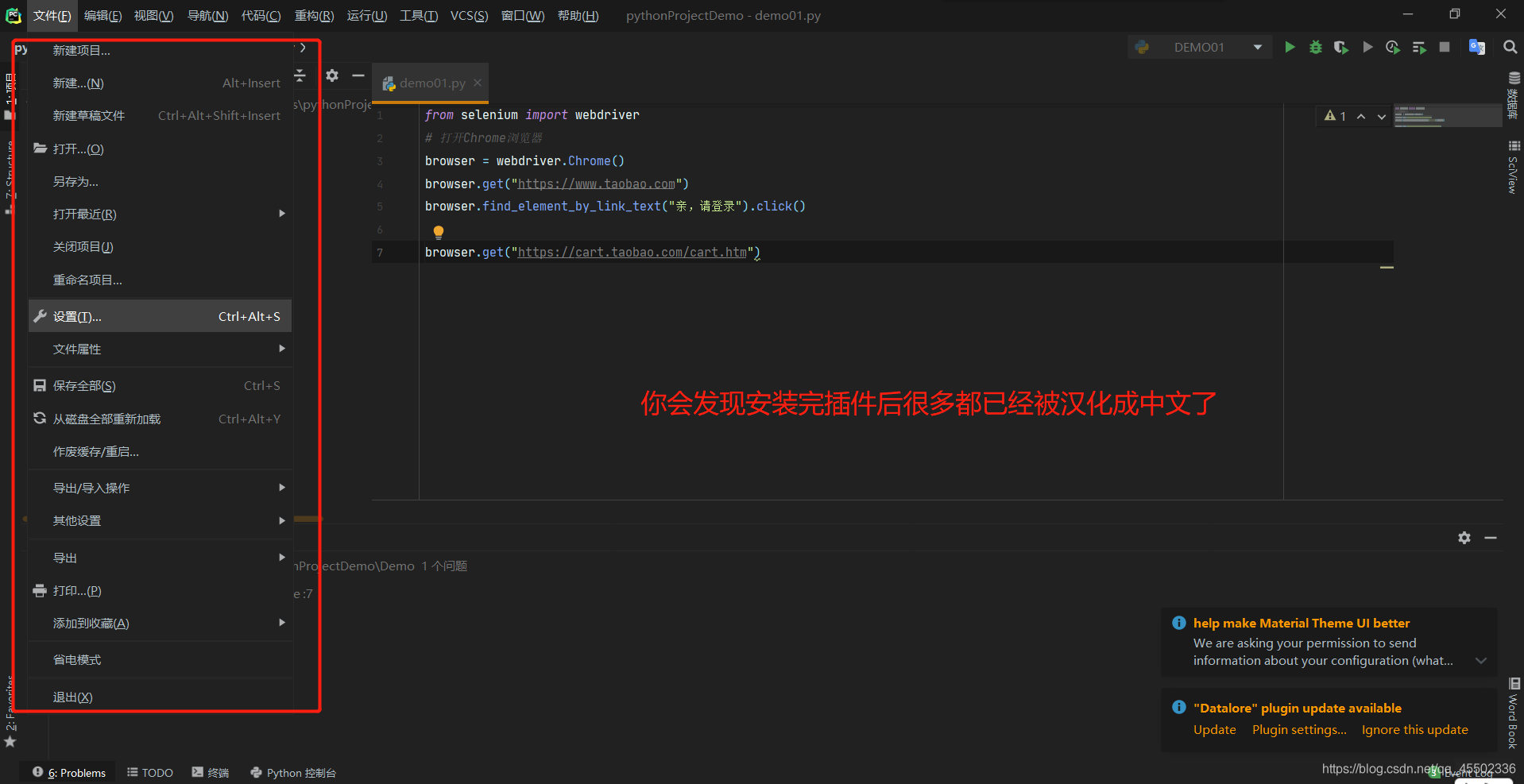Open the VCS(S) menu
The image size is (1524, 784).
pyautogui.click(x=469, y=16)
